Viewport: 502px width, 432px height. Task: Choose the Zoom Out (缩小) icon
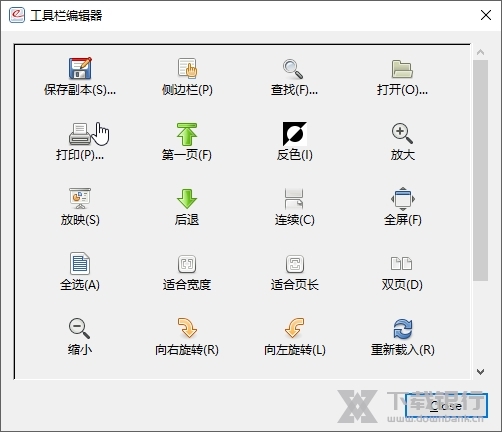click(x=79, y=328)
